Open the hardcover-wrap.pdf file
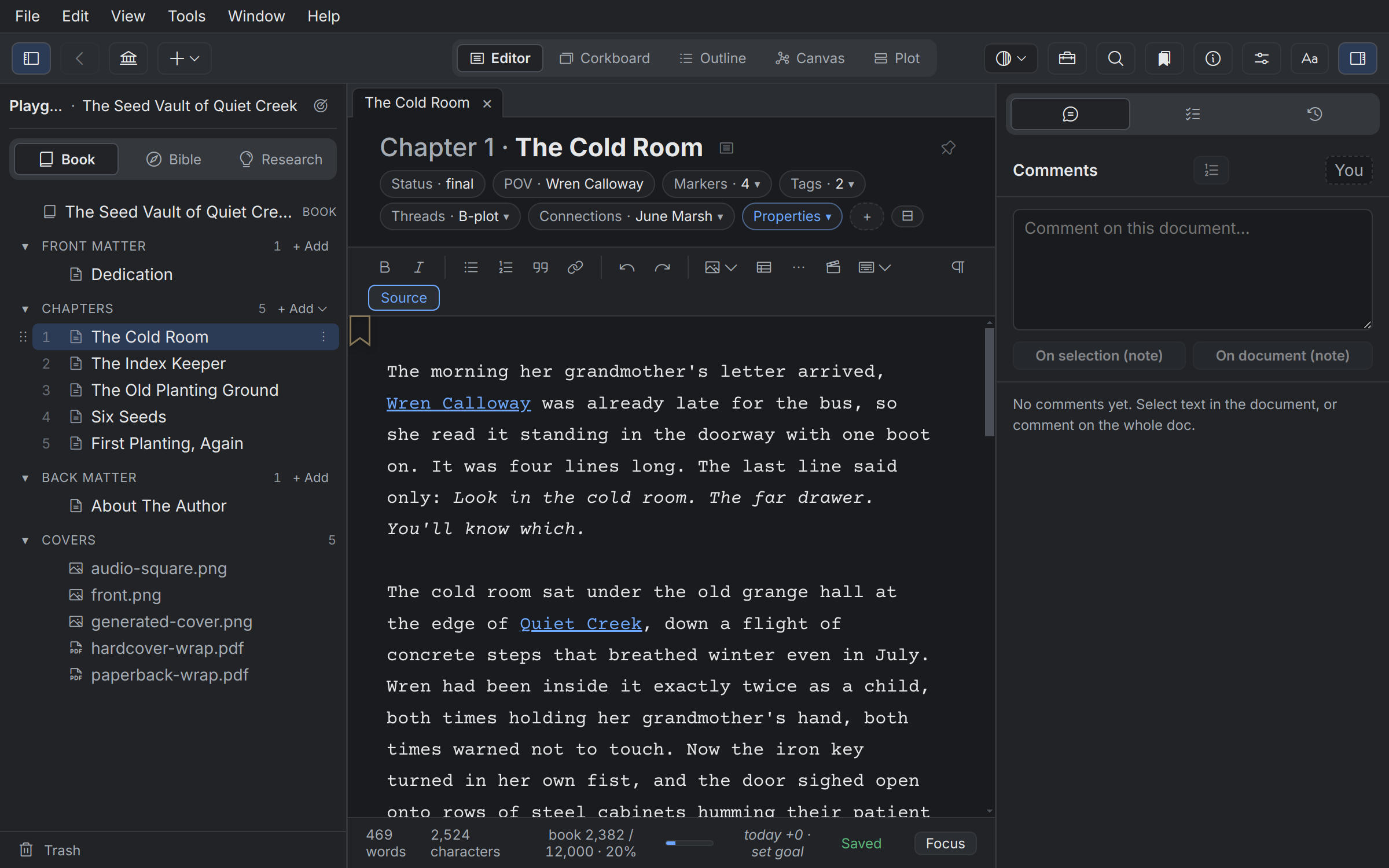Viewport: 1389px width, 868px height. pyautogui.click(x=167, y=648)
